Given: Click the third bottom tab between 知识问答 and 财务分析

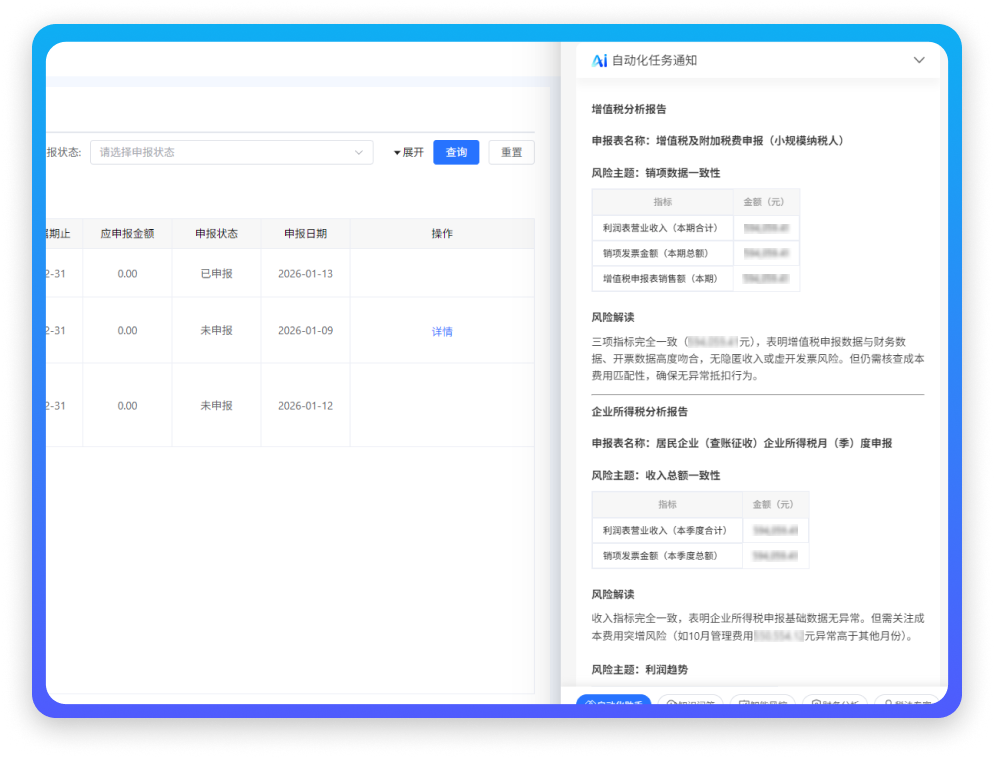Looking at the screenshot, I should (x=763, y=703).
